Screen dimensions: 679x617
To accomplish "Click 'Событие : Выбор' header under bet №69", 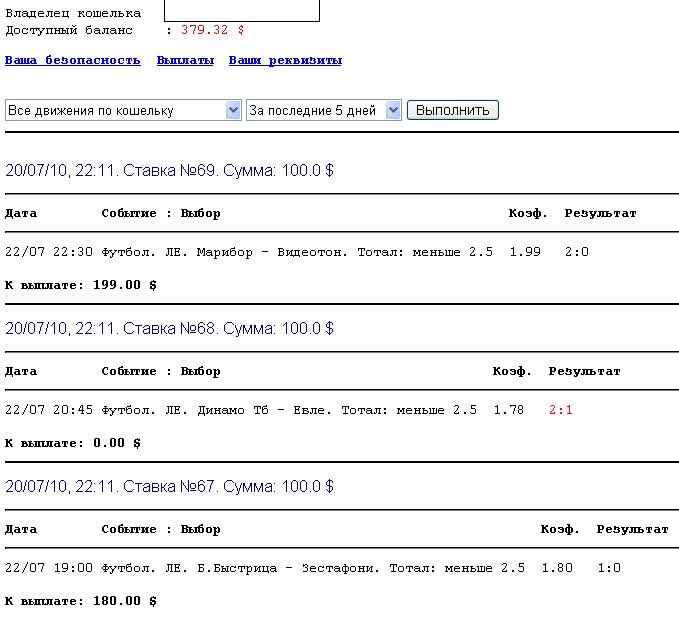I will tap(161, 213).
